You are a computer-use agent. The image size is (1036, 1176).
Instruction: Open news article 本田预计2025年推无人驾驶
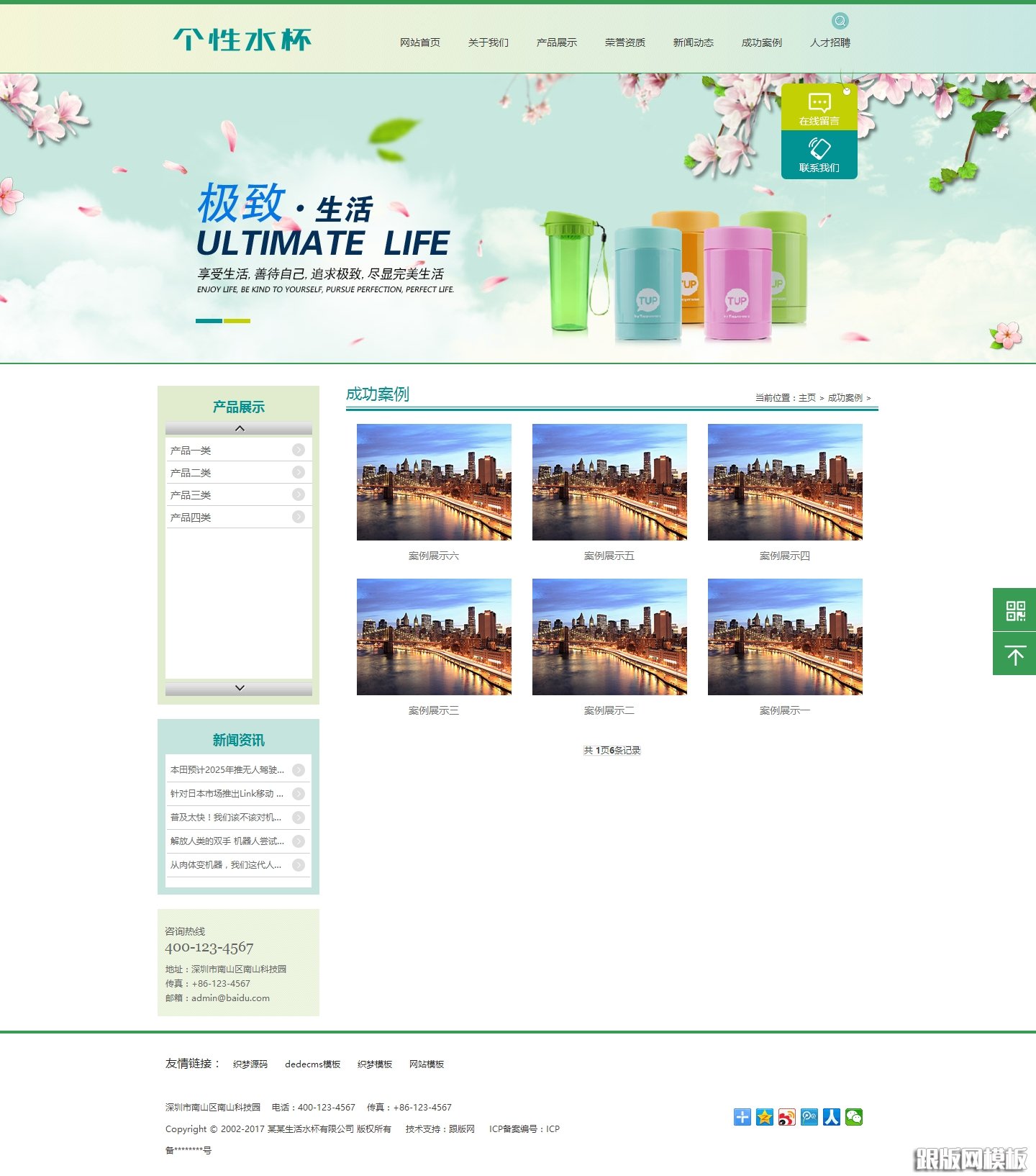[x=227, y=770]
